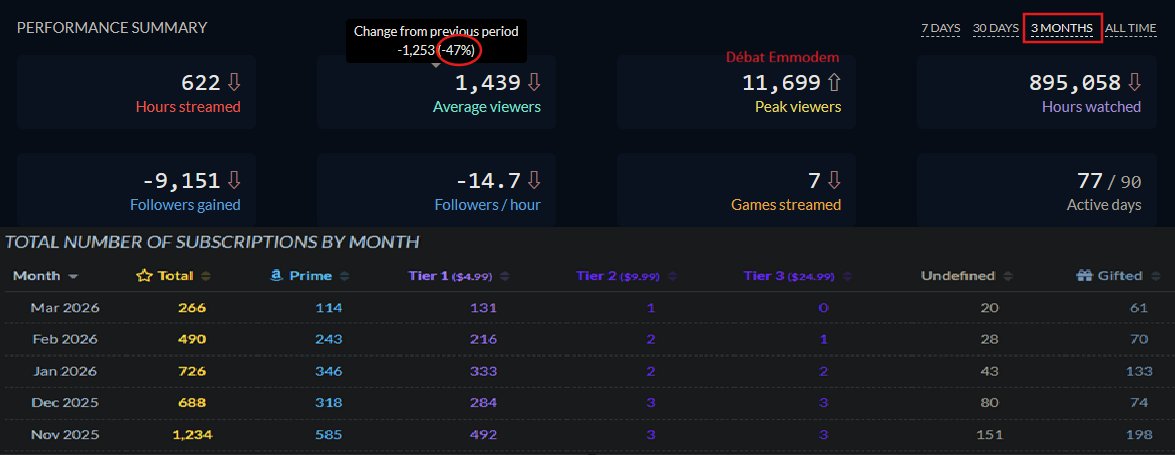
Task: Click the Dec 2025 total value 688
Action: click(192, 403)
